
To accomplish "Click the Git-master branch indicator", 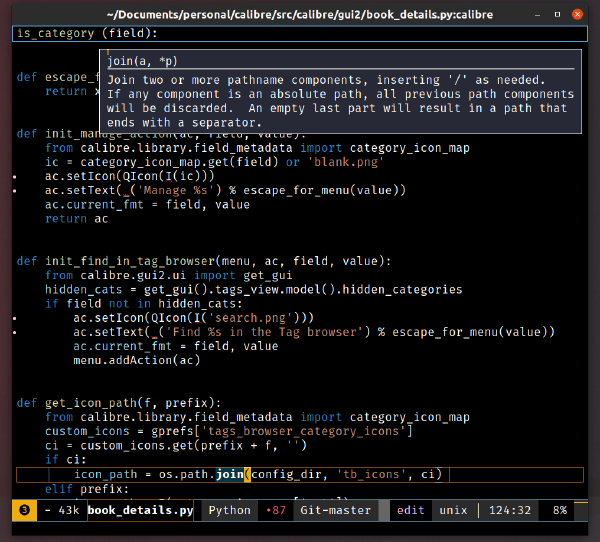I will pyautogui.click(x=336, y=510).
